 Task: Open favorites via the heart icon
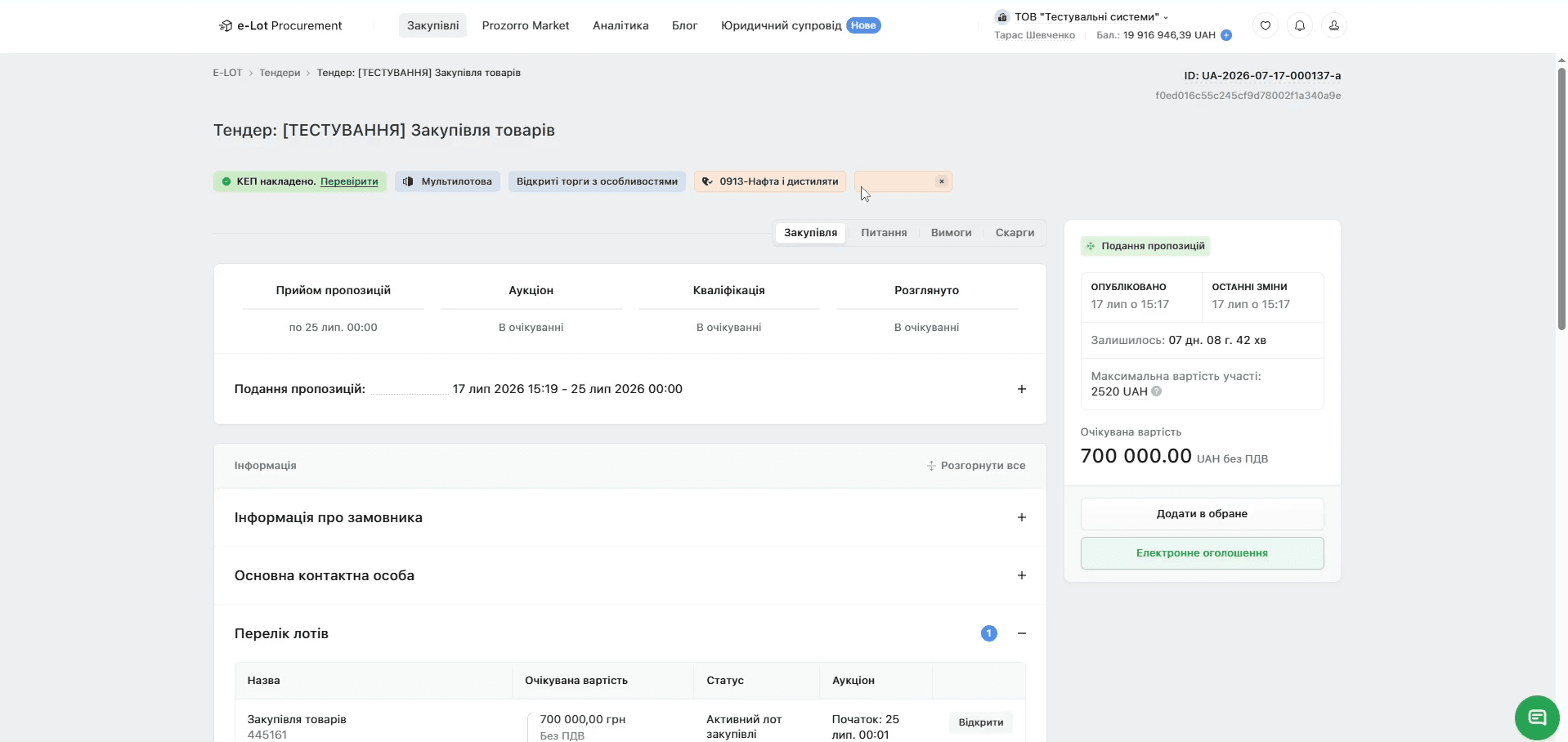tap(1266, 25)
